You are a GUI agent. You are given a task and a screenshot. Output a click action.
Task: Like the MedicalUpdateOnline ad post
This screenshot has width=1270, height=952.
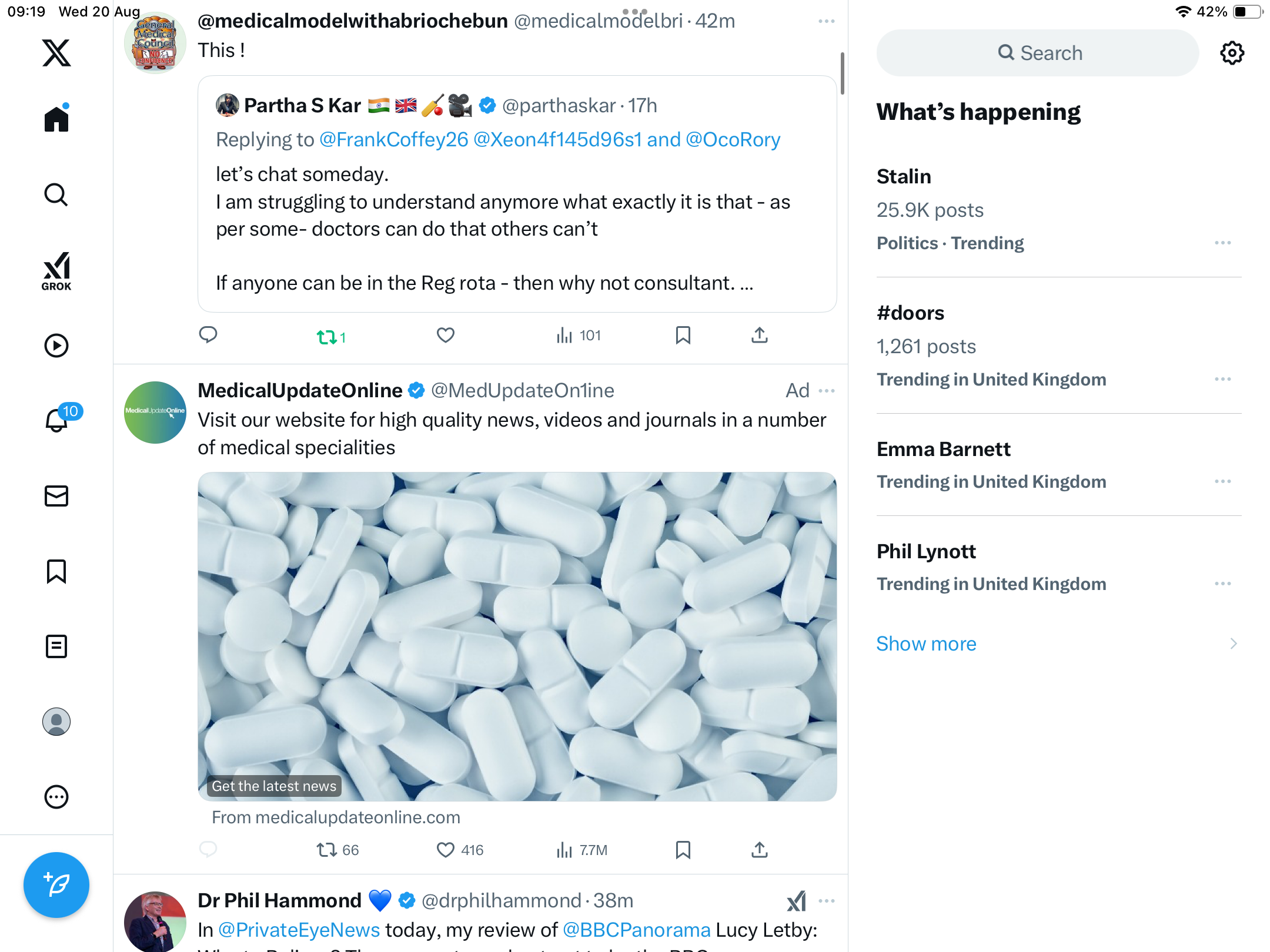point(446,850)
